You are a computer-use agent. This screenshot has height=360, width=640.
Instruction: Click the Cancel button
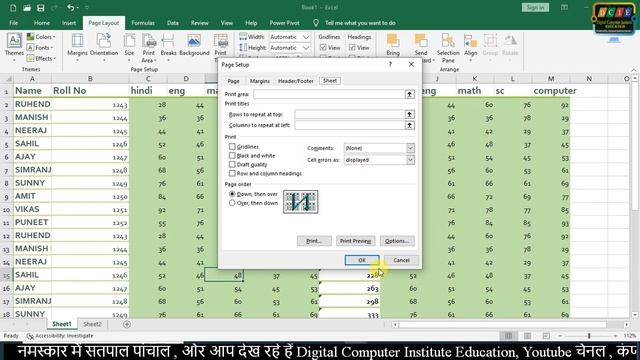point(401,260)
